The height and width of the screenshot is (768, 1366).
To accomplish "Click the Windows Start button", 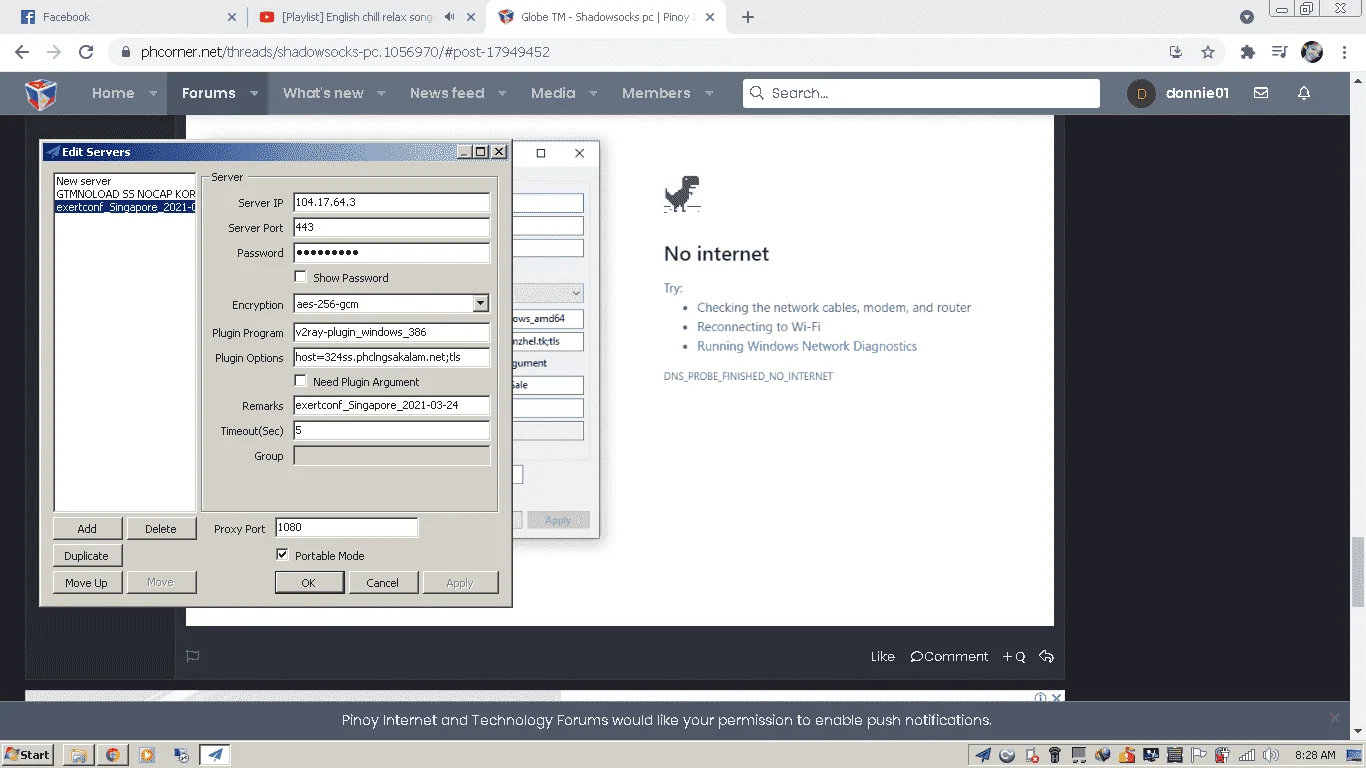I will tap(28, 755).
